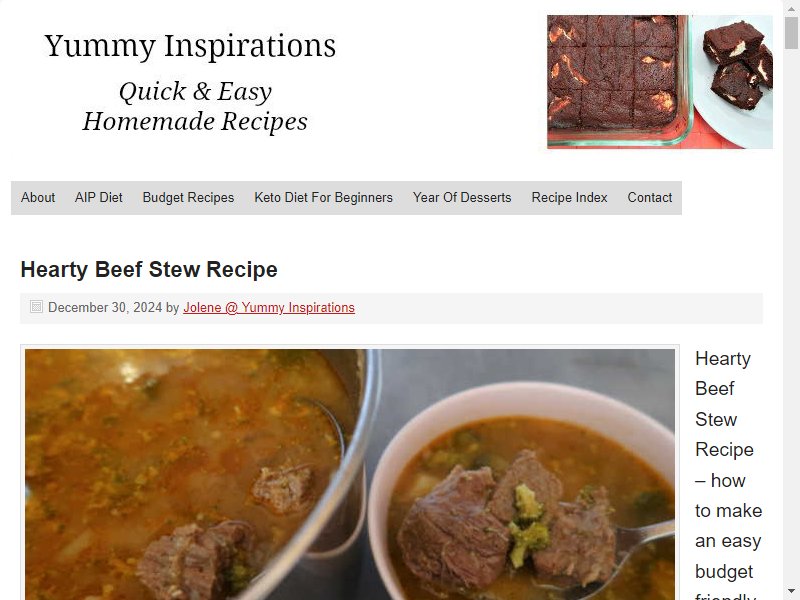Click the Jolene @ Yummy Inspirations author link
Viewport: 800px width, 600px height.
[x=269, y=308]
